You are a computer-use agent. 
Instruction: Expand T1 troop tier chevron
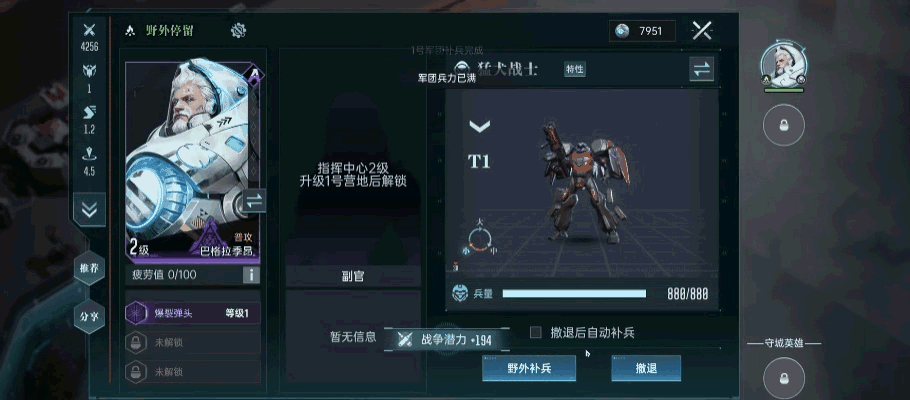point(479,126)
